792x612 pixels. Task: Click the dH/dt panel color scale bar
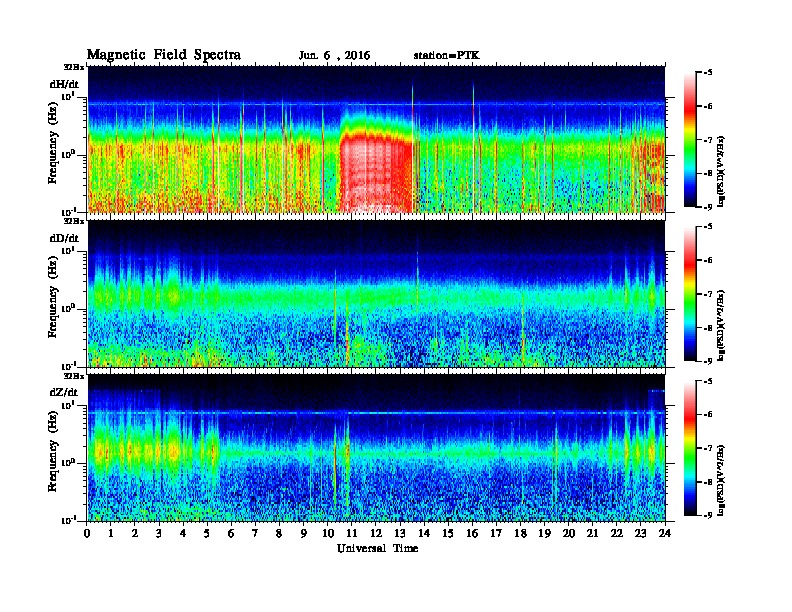point(690,140)
